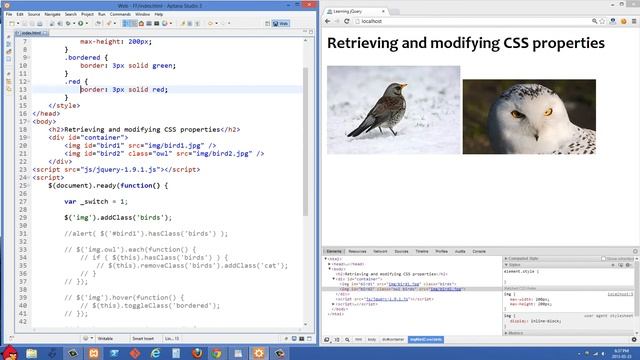Click the Home icon in Aptana toolbar
The width and height of the screenshot is (640, 360).
(x=141, y=23)
